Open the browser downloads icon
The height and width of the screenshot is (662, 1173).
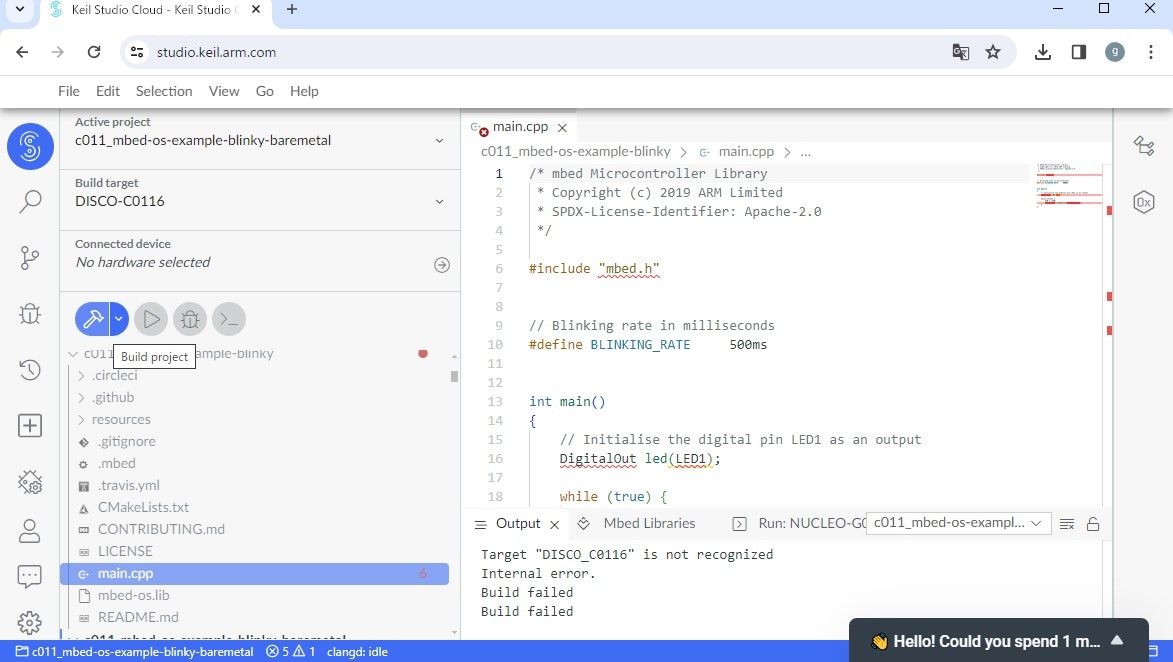[1043, 52]
